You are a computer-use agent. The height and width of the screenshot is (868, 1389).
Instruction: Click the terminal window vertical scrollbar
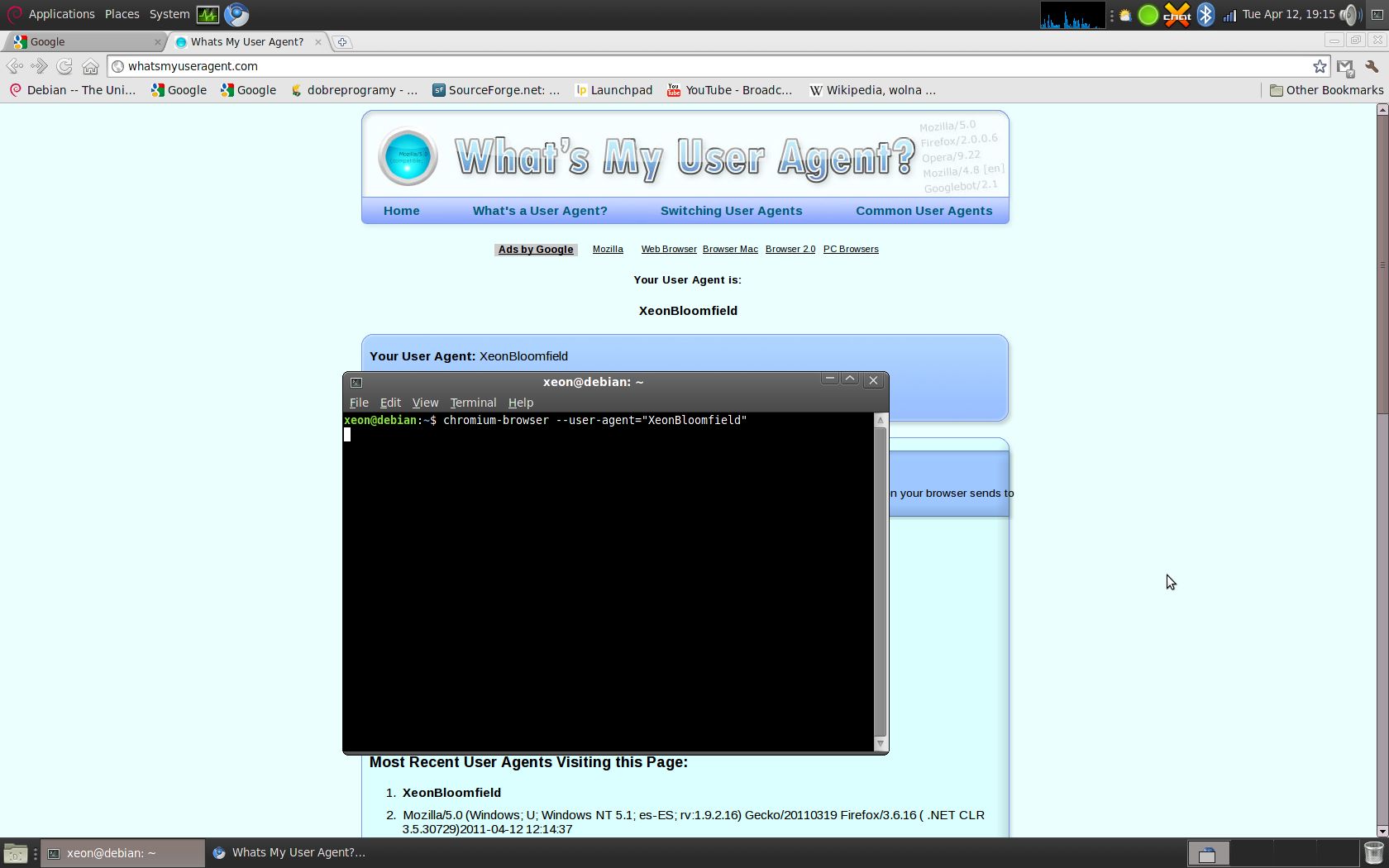[x=881, y=582]
